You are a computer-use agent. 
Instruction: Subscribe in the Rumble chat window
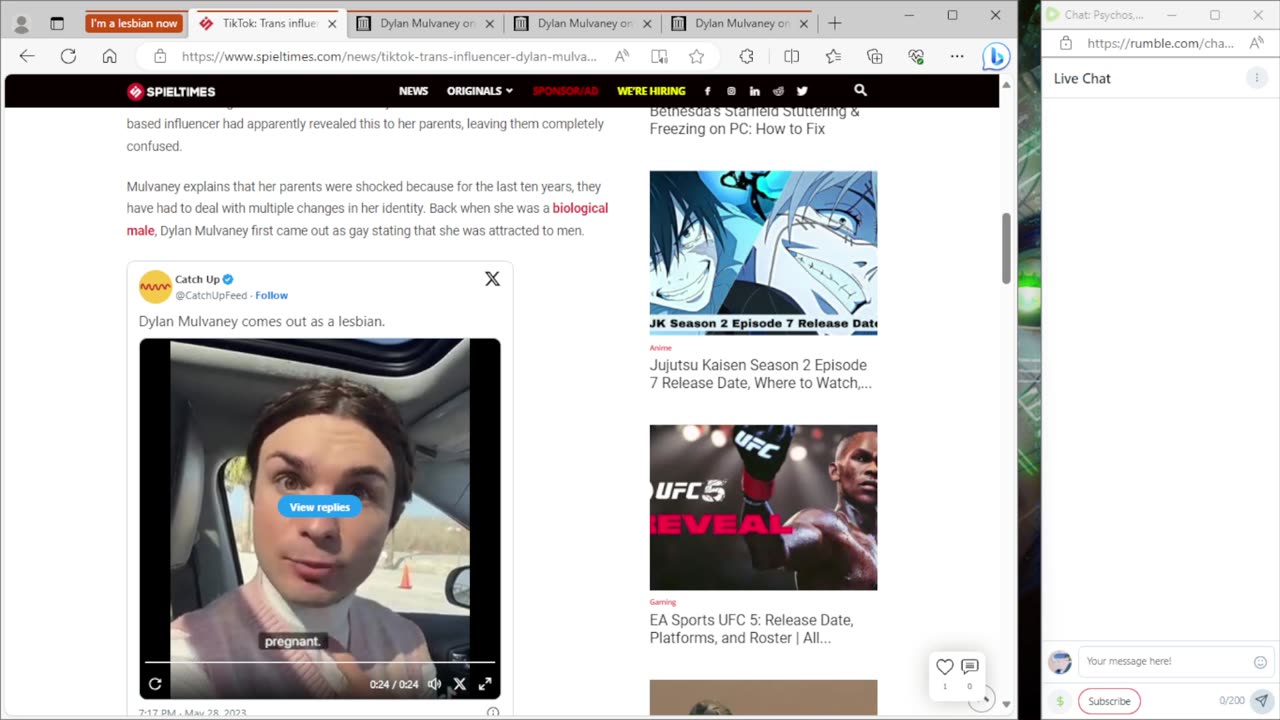(x=1109, y=701)
